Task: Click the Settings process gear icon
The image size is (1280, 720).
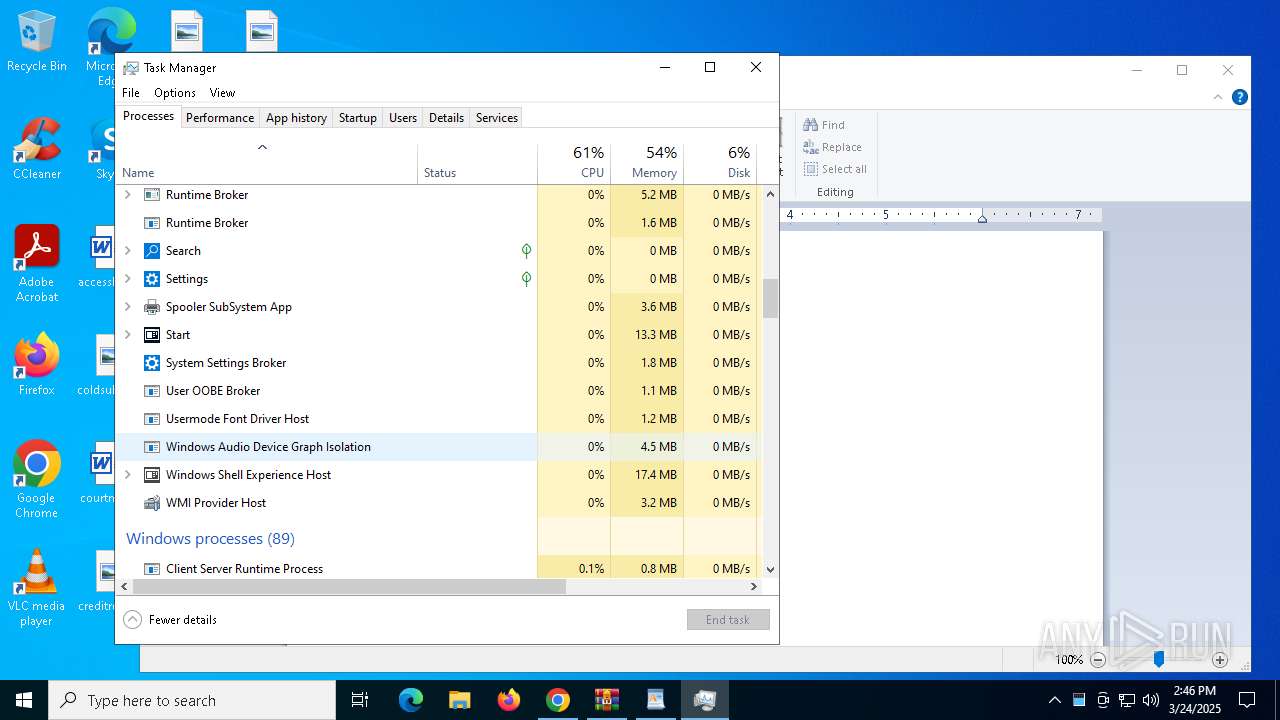Action: [x=152, y=279]
